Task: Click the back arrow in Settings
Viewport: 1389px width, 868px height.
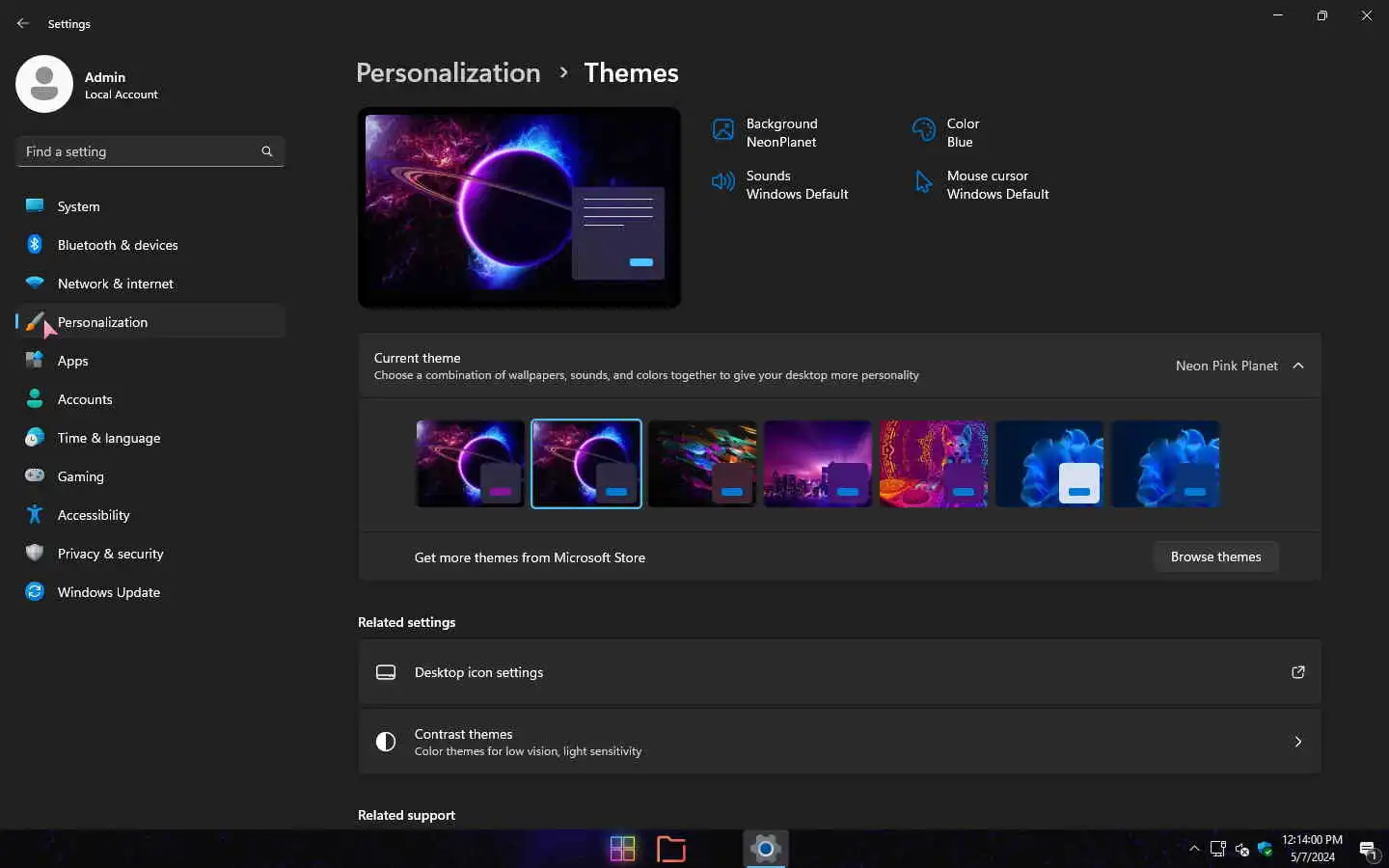Action: 23,23
